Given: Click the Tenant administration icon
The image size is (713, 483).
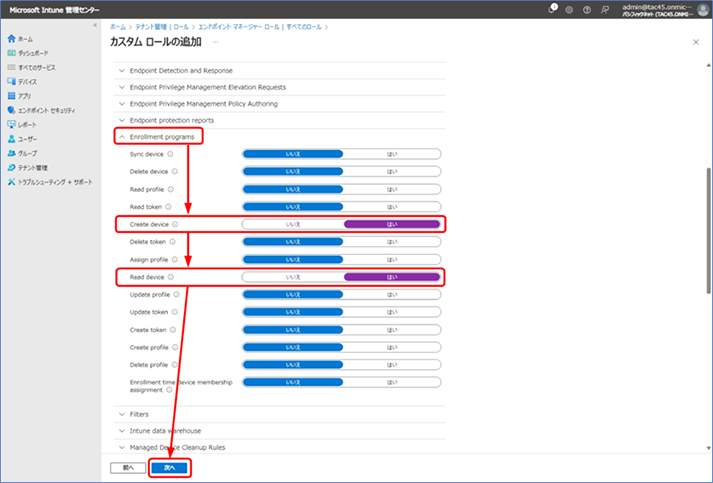Looking at the screenshot, I should [11, 167].
